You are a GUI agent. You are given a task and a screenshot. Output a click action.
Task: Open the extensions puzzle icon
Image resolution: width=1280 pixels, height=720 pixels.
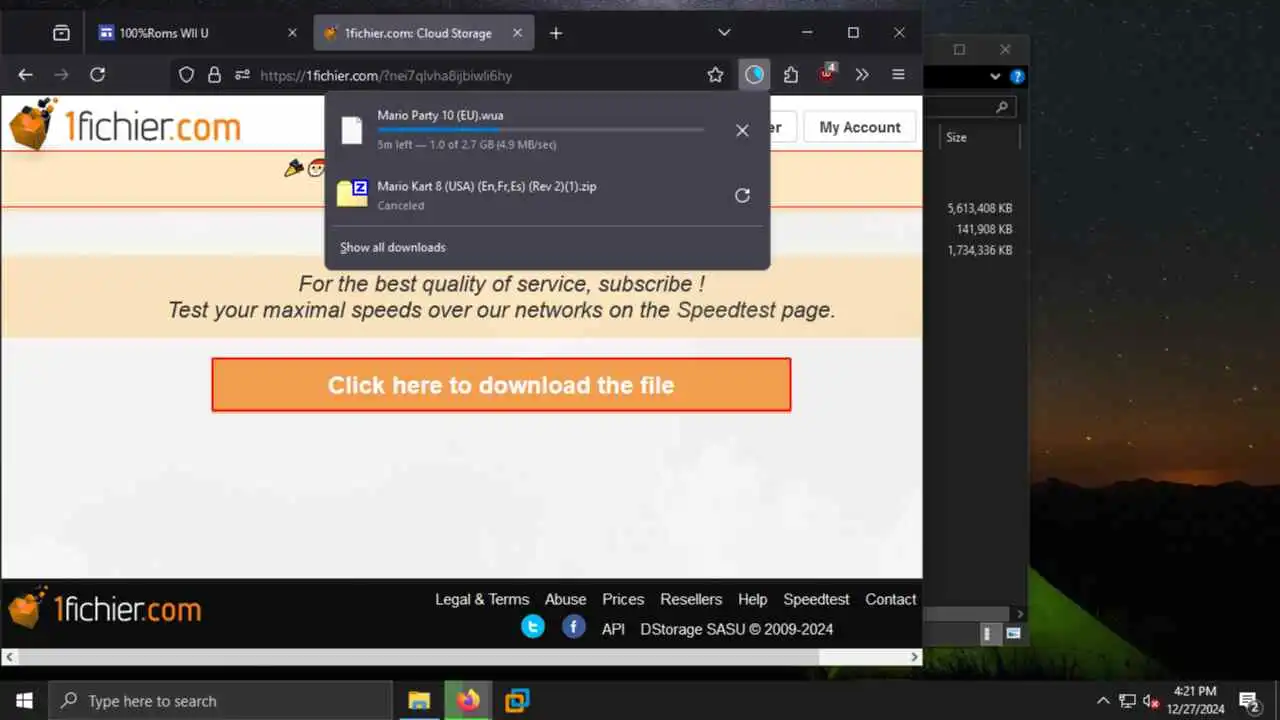(x=791, y=75)
